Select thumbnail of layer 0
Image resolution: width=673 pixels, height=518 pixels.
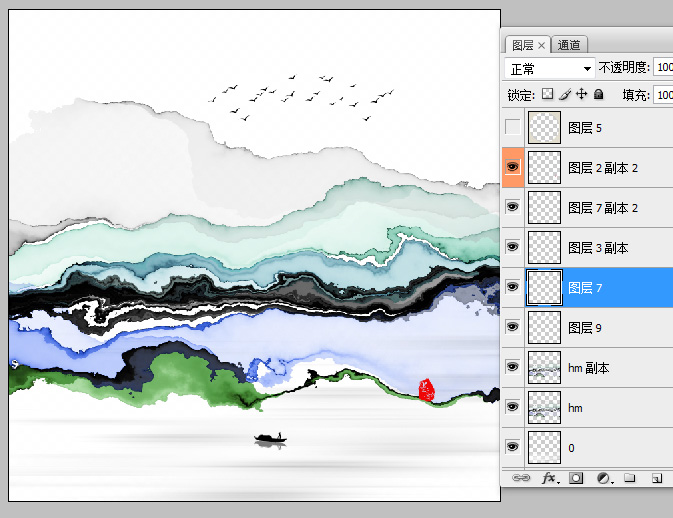click(544, 447)
